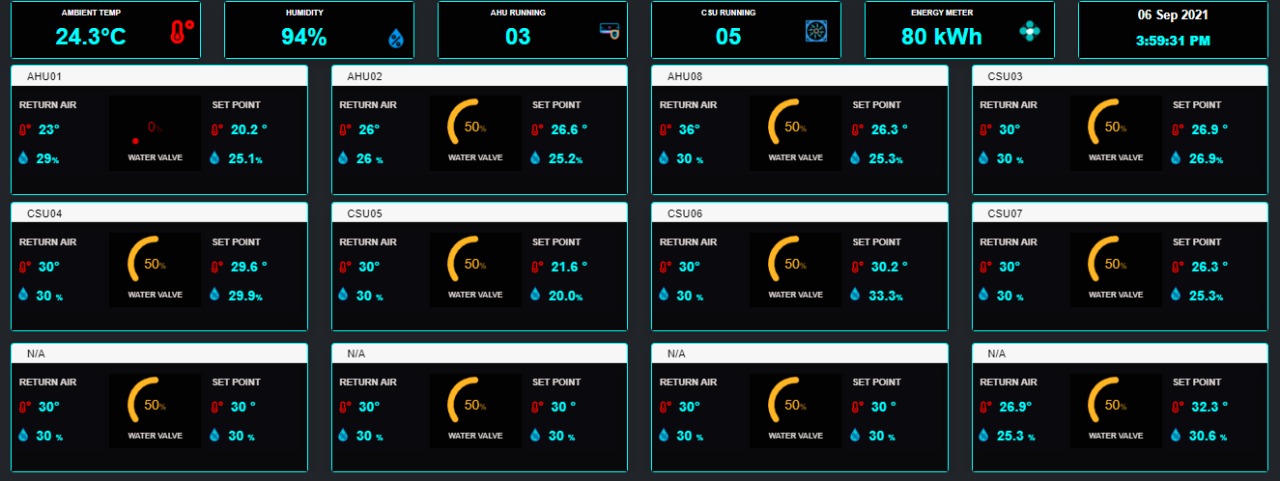Open the AHU02 panel header
This screenshot has width=1280, height=481.
click(479, 76)
